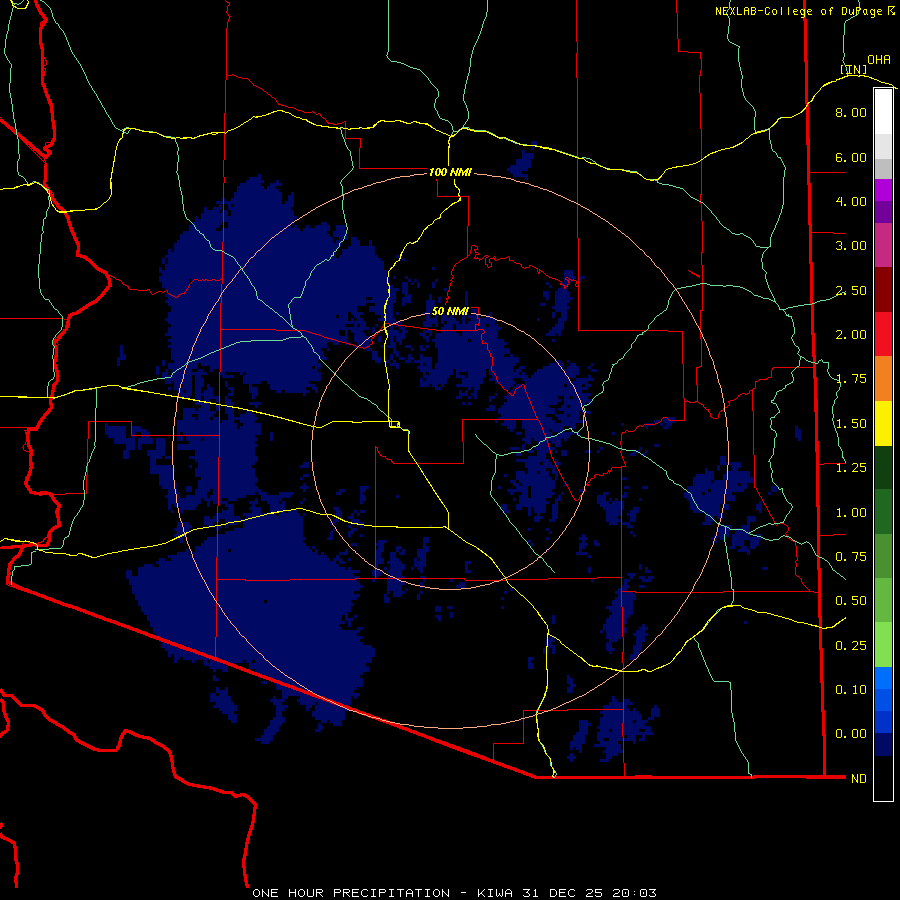The width and height of the screenshot is (900, 900).
Task: Click the 0.10 legend value
Action: pos(851,690)
